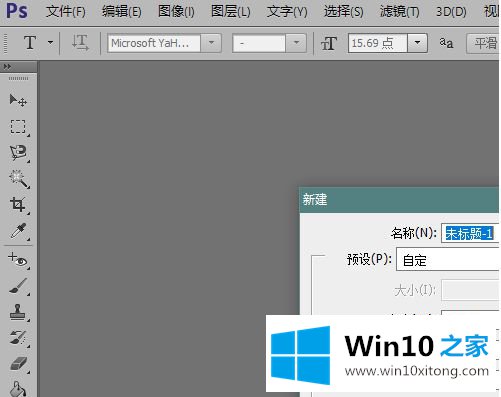Viewport: 501px width, 397px height.
Task: Open the font style dropdown arrow
Action: click(x=296, y=43)
